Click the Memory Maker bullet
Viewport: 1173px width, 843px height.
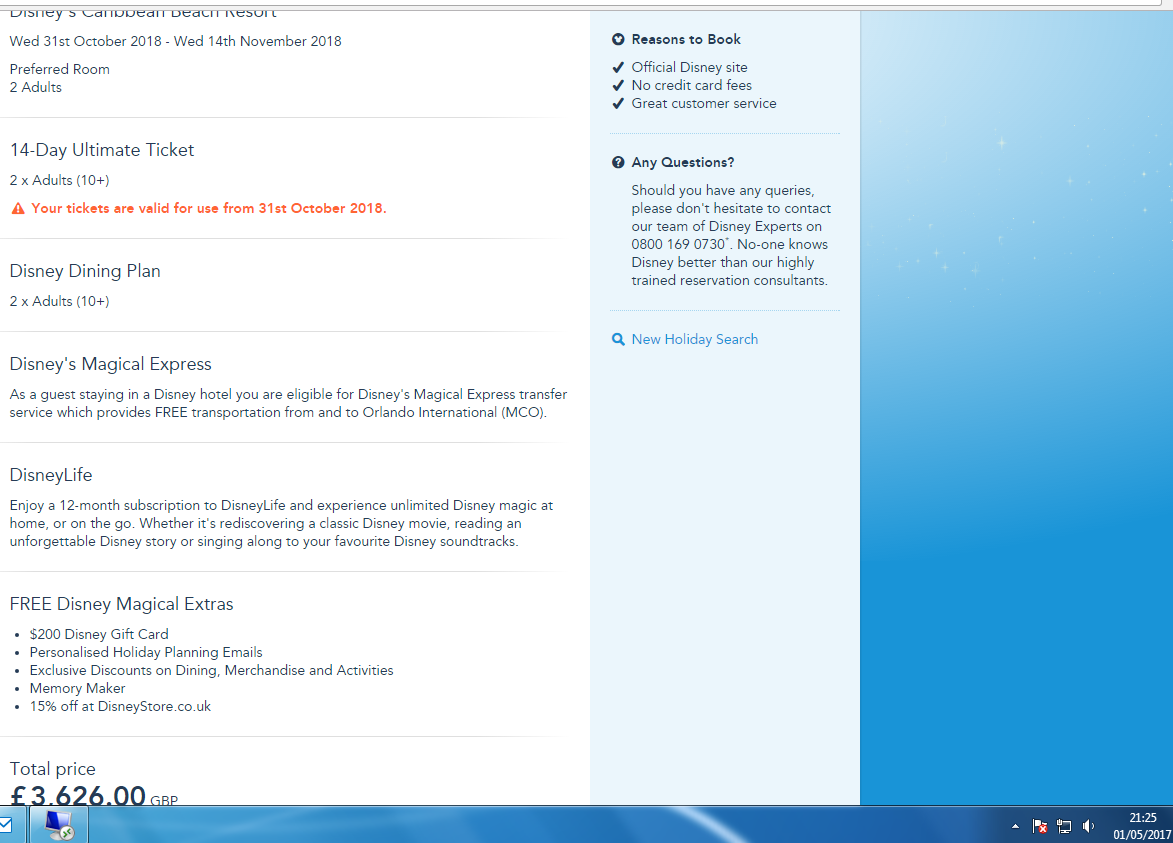click(x=77, y=688)
